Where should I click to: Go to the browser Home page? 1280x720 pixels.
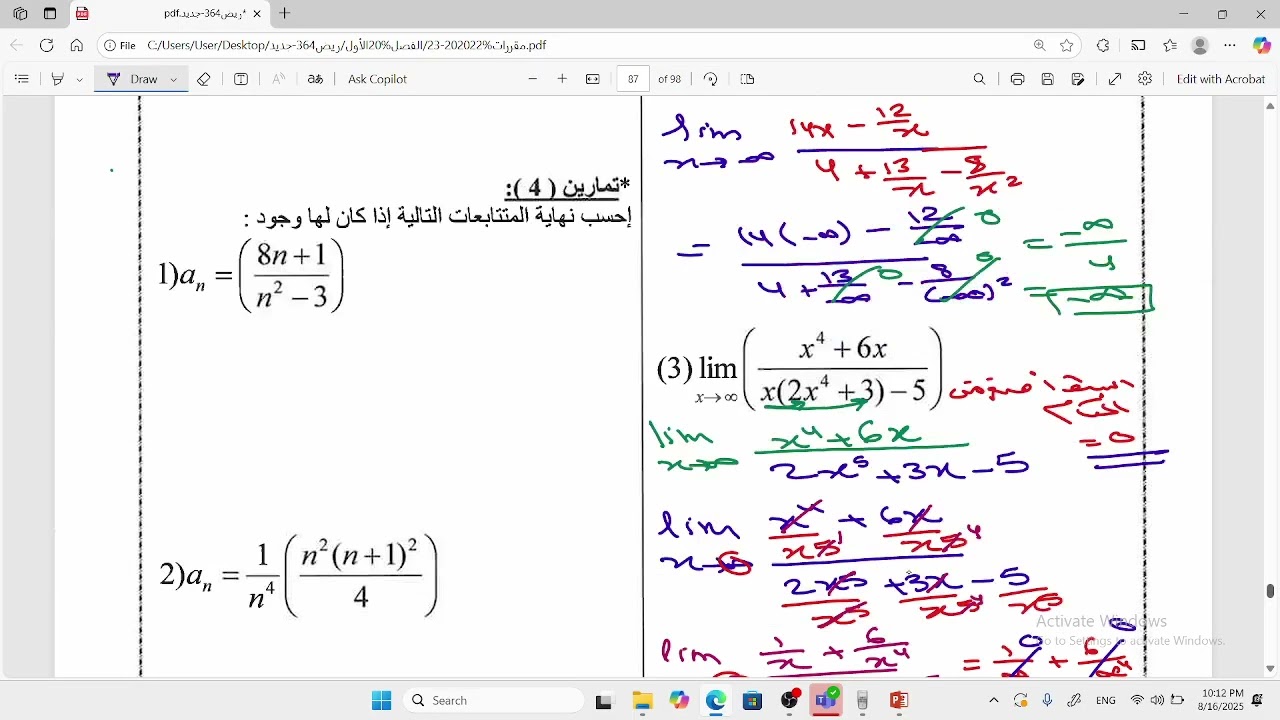tap(76, 45)
